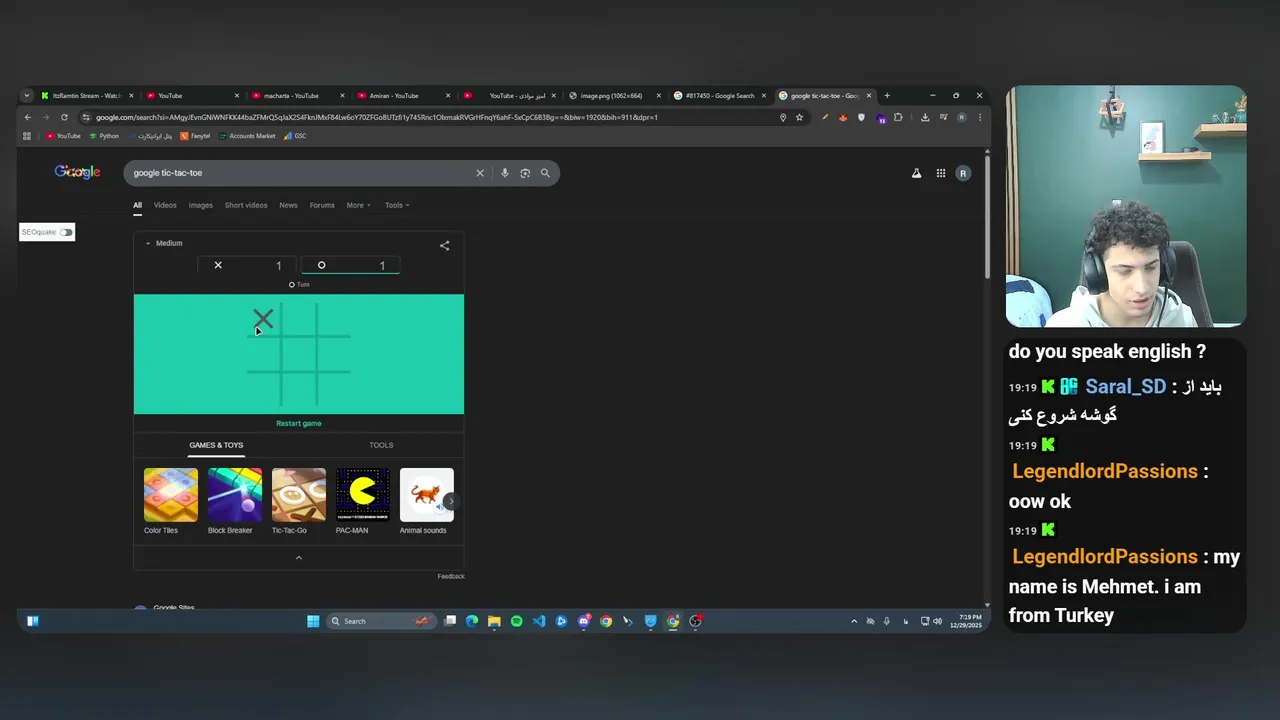Switch to Short videos results tab

246,205
